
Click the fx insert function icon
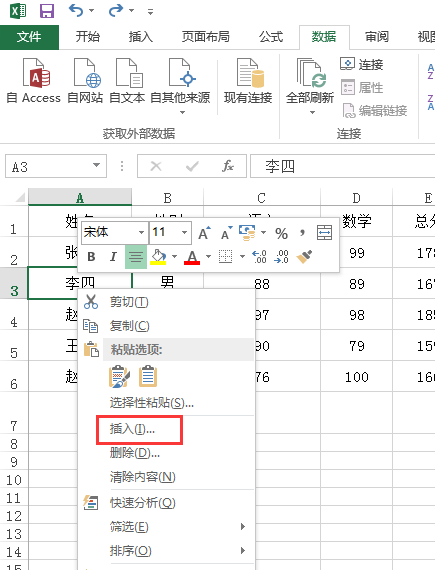click(x=228, y=166)
